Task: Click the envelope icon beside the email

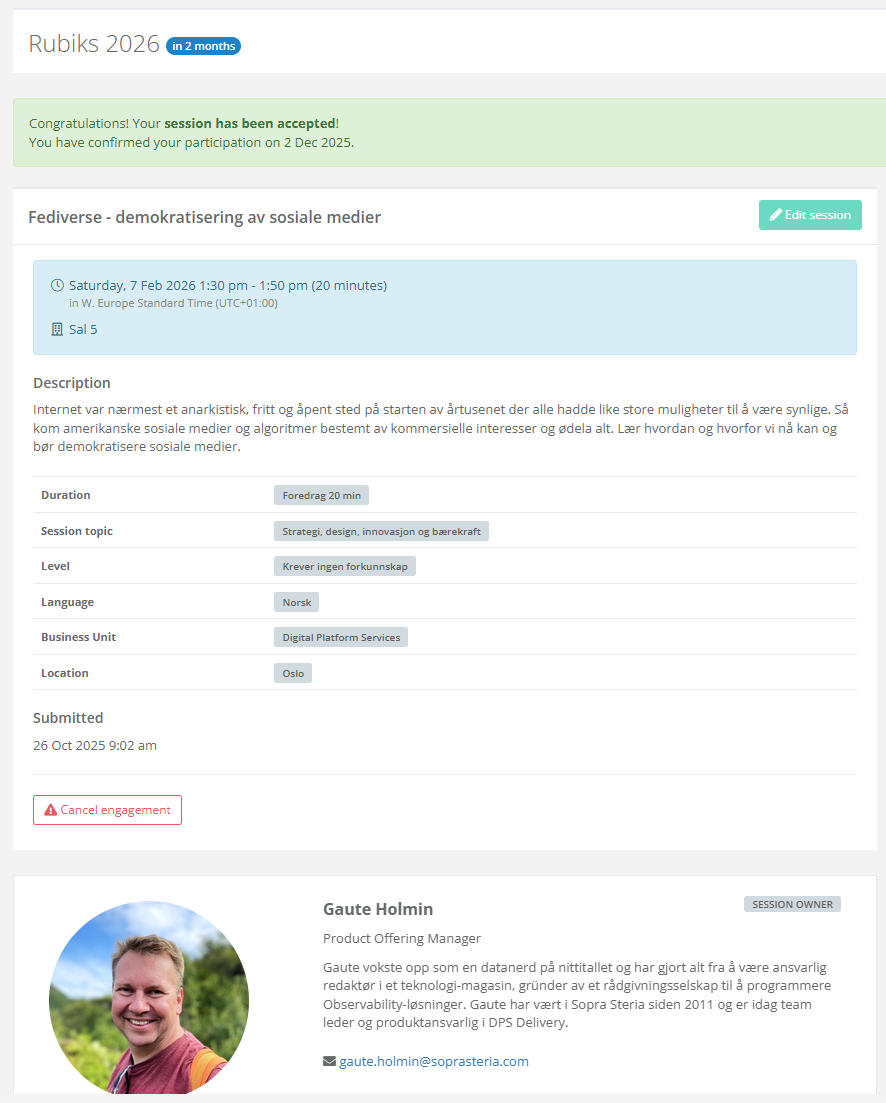Action: coord(329,1061)
